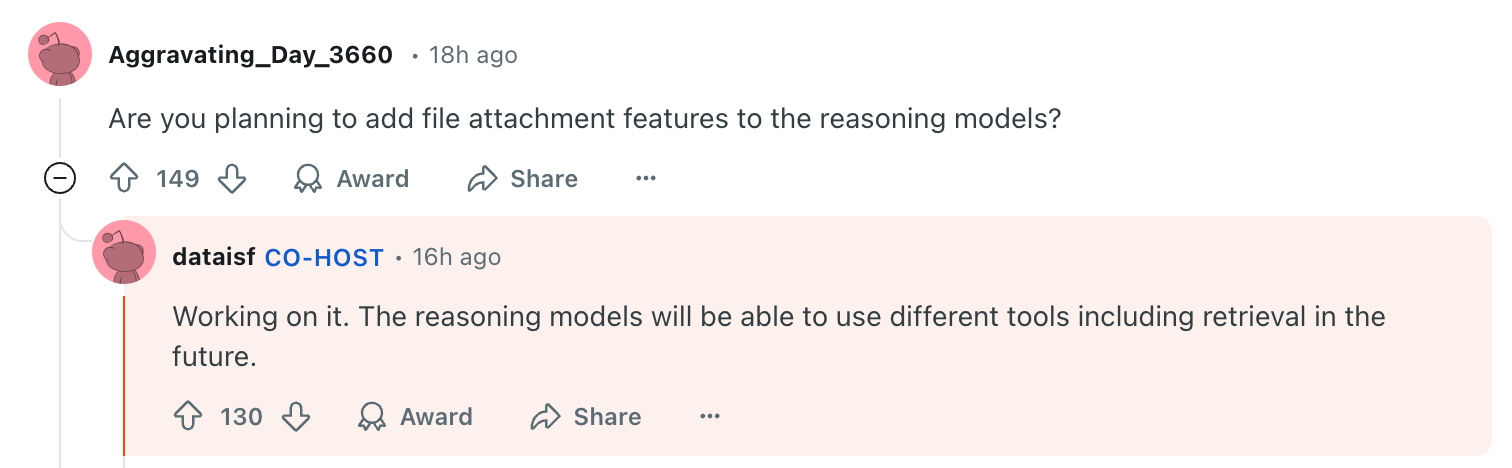The image size is (1512, 468).
Task: Click the 16h ago timestamp
Action: (457, 257)
